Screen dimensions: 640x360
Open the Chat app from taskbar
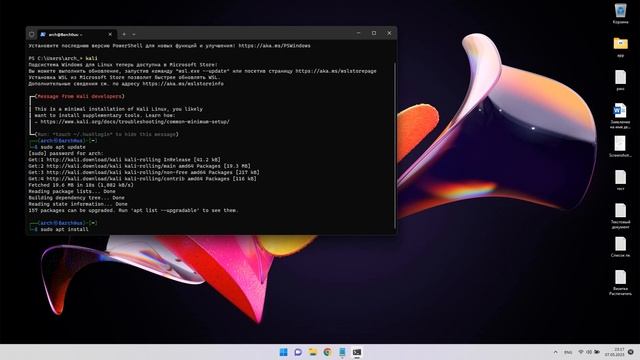[298, 352]
